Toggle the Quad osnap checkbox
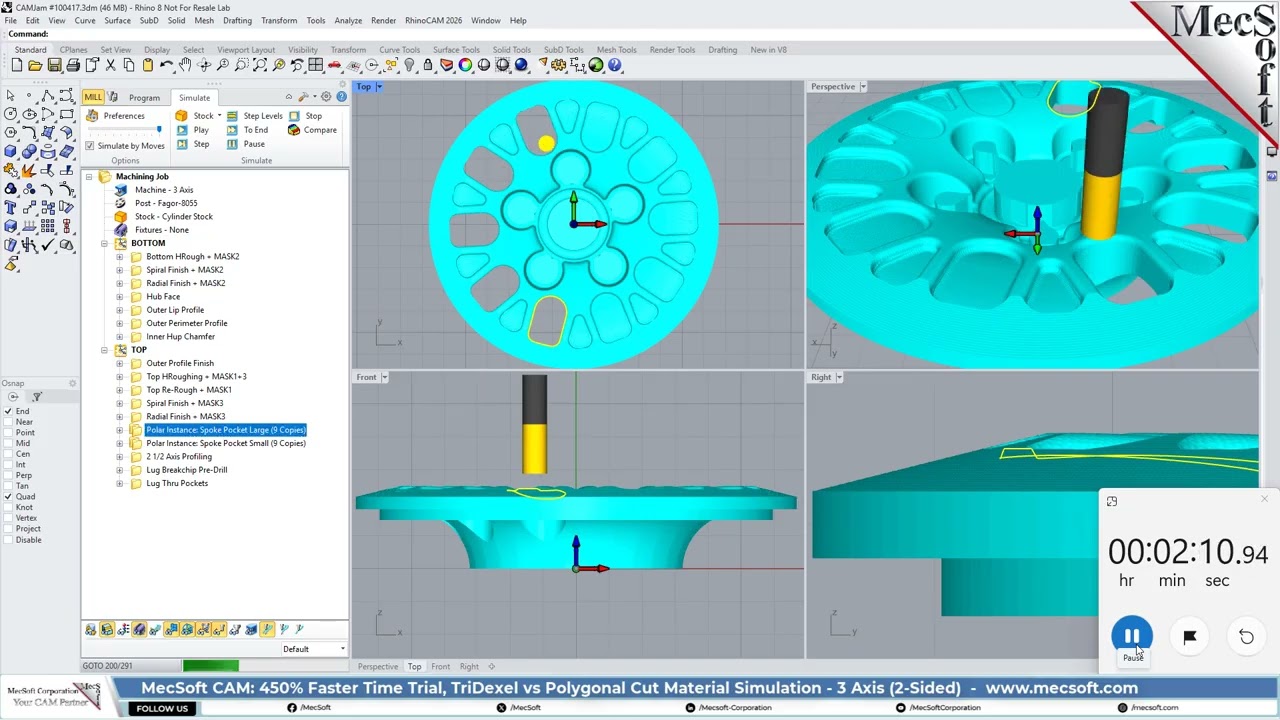This screenshot has width=1280, height=720. point(8,497)
